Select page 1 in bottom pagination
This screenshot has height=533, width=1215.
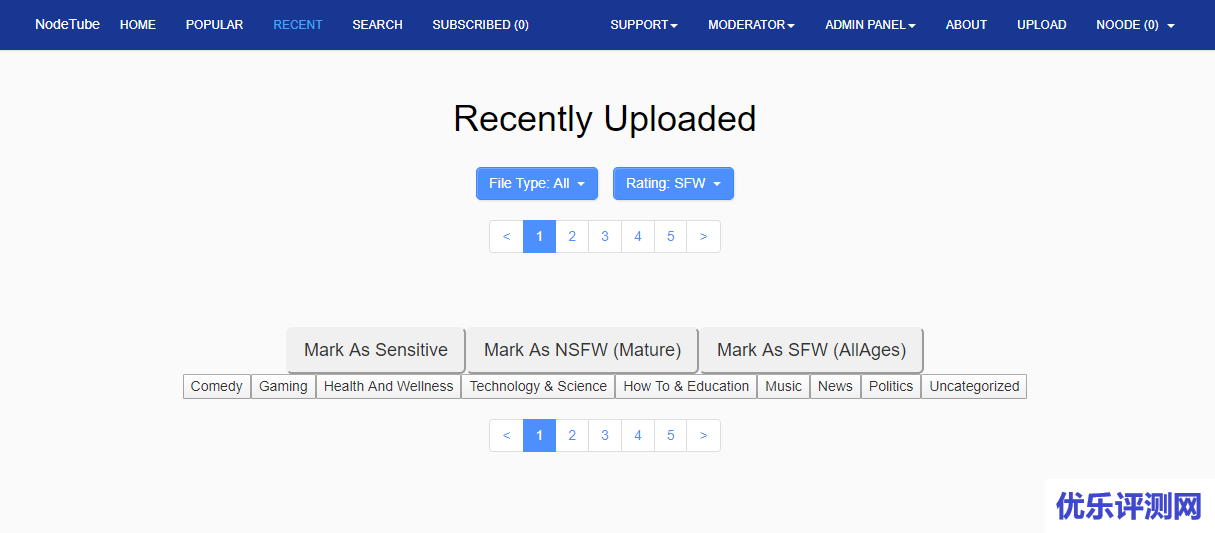(x=539, y=436)
